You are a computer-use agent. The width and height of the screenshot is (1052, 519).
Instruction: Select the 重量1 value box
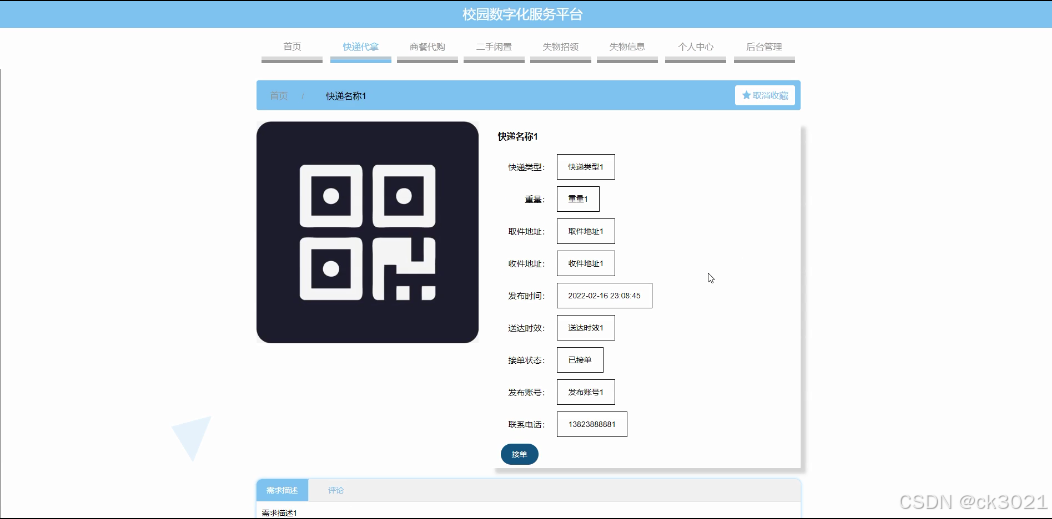point(578,199)
